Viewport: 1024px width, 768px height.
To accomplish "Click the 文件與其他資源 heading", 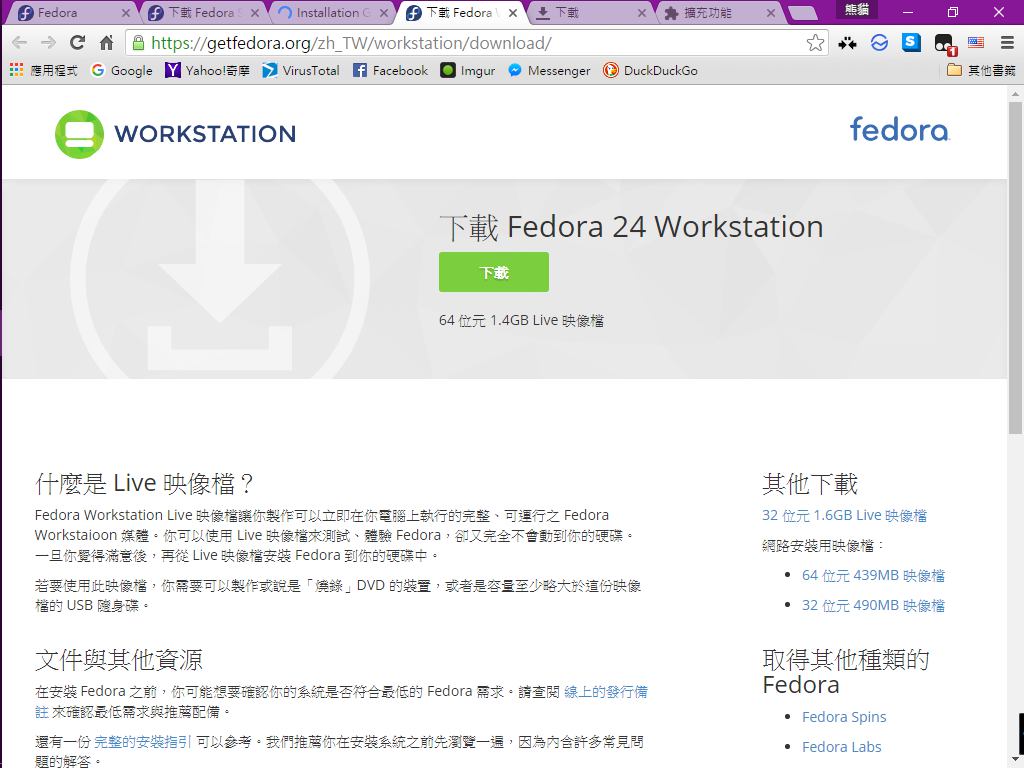I will pyautogui.click(x=119, y=660).
